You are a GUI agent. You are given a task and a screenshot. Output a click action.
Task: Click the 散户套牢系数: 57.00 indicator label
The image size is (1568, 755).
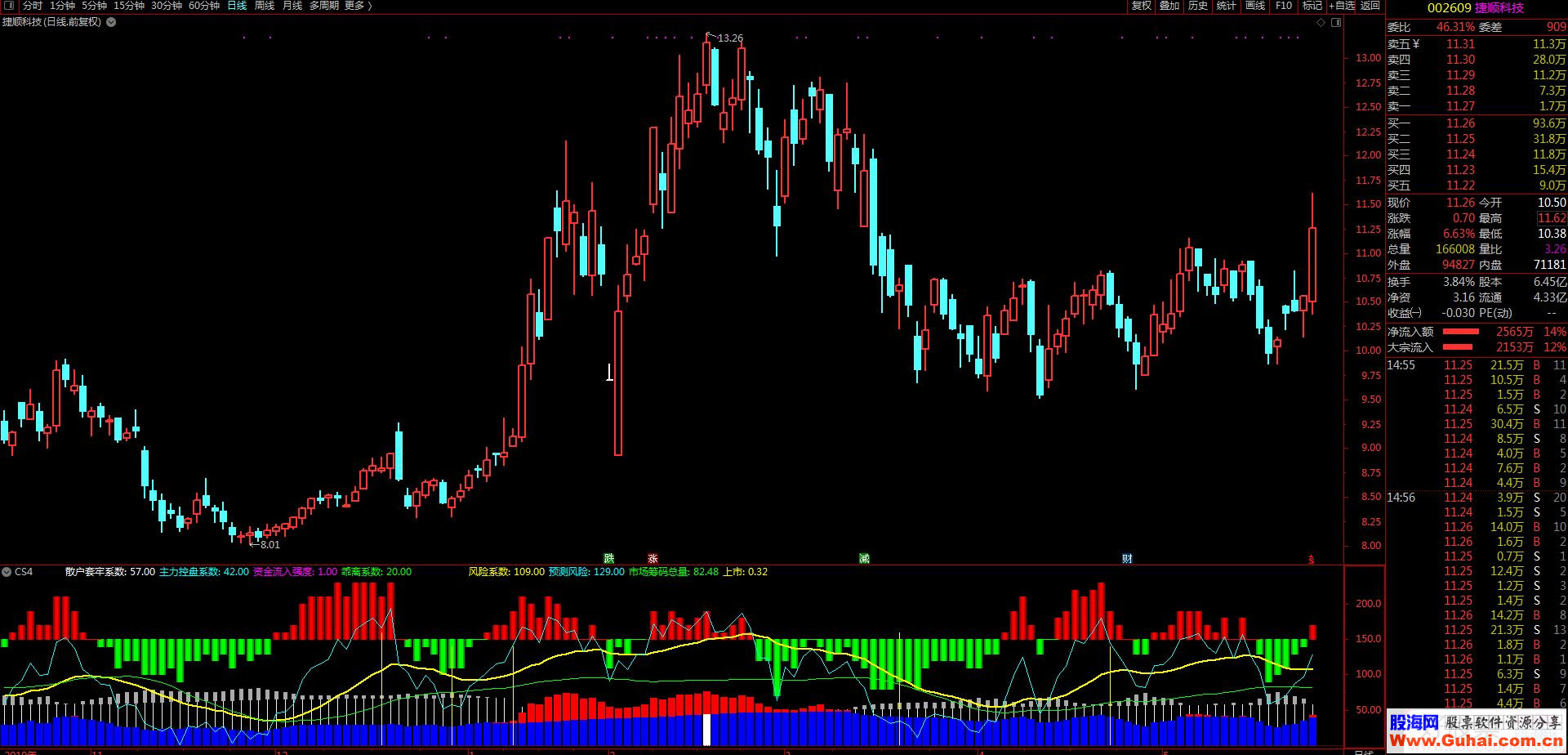pyautogui.click(x=110, y=572)
